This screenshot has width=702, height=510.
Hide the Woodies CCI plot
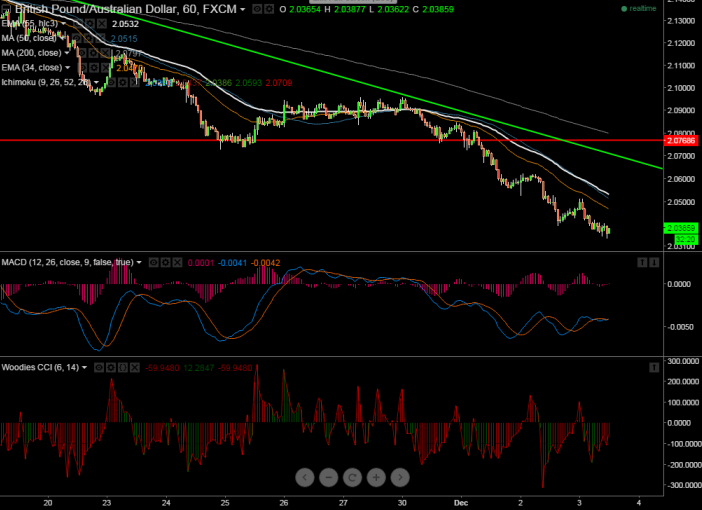[98, 368]
